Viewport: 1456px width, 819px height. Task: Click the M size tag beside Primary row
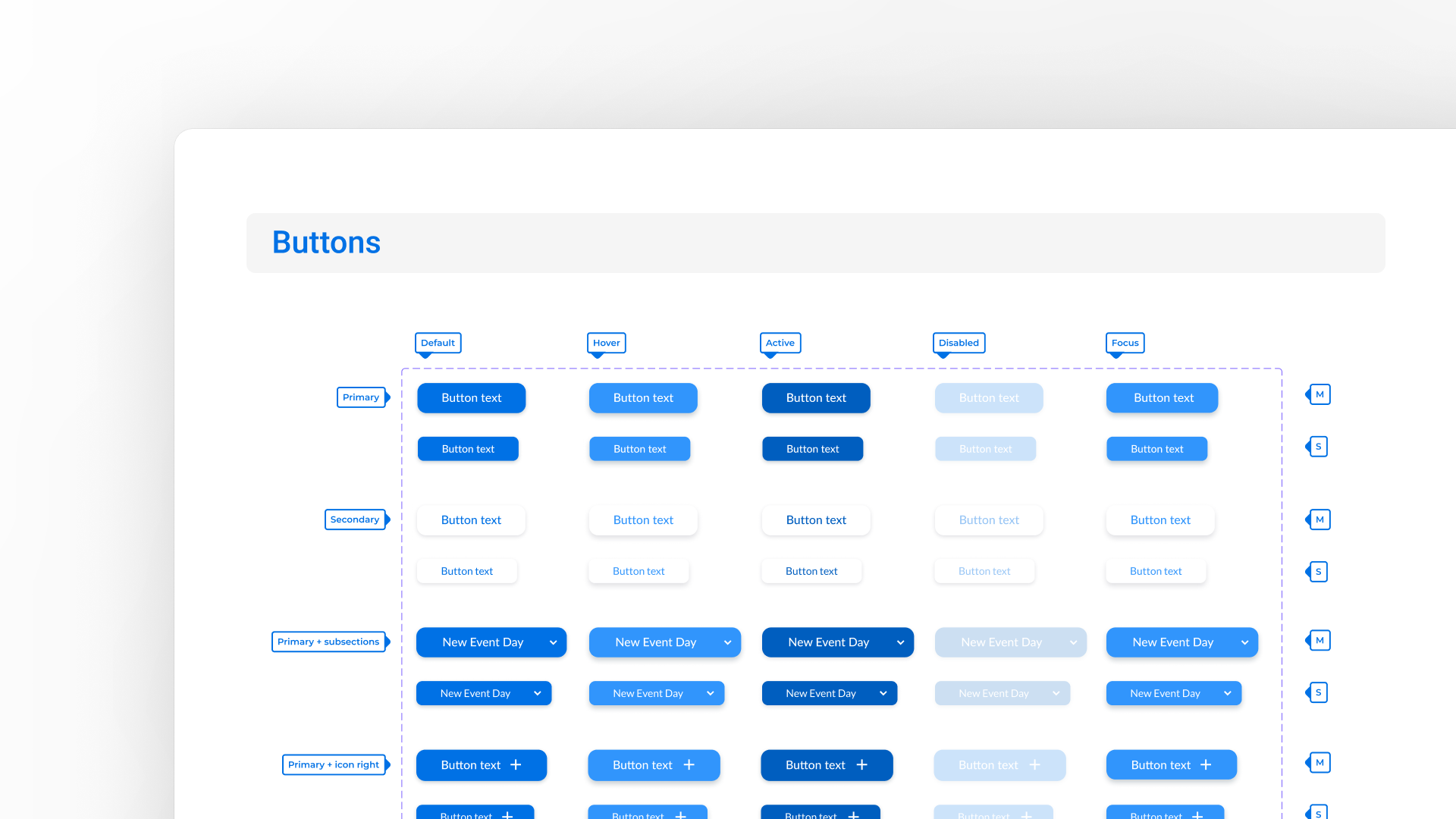coord(1319,394)
